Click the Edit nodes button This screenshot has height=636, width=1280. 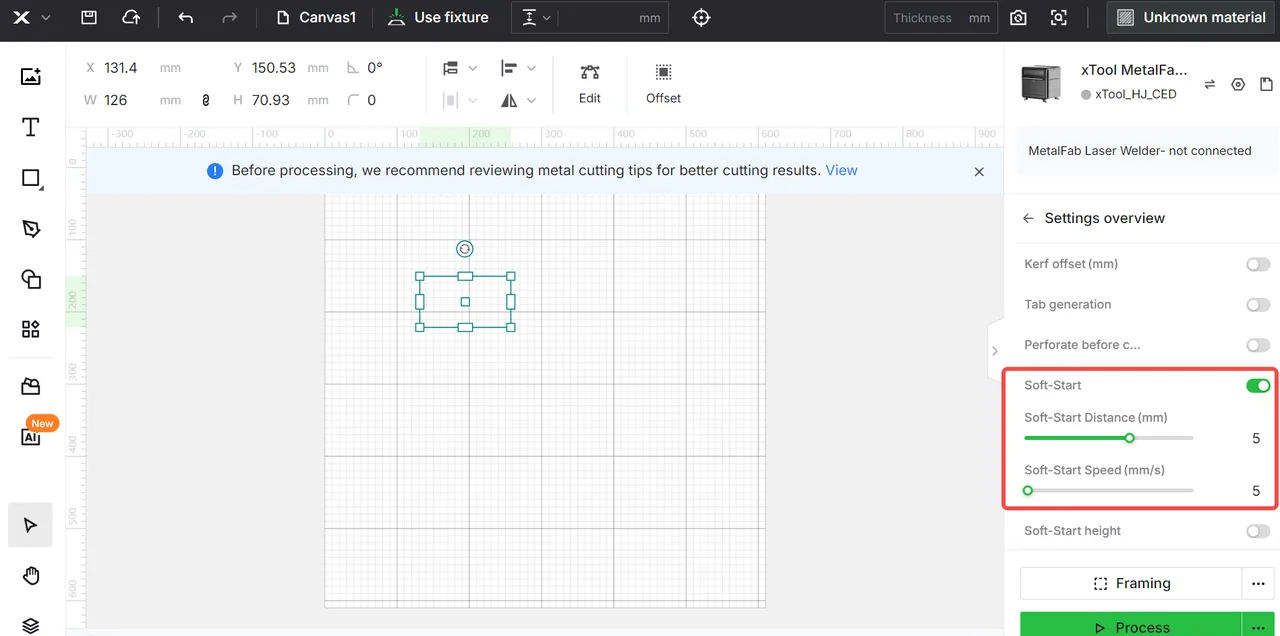590,83
